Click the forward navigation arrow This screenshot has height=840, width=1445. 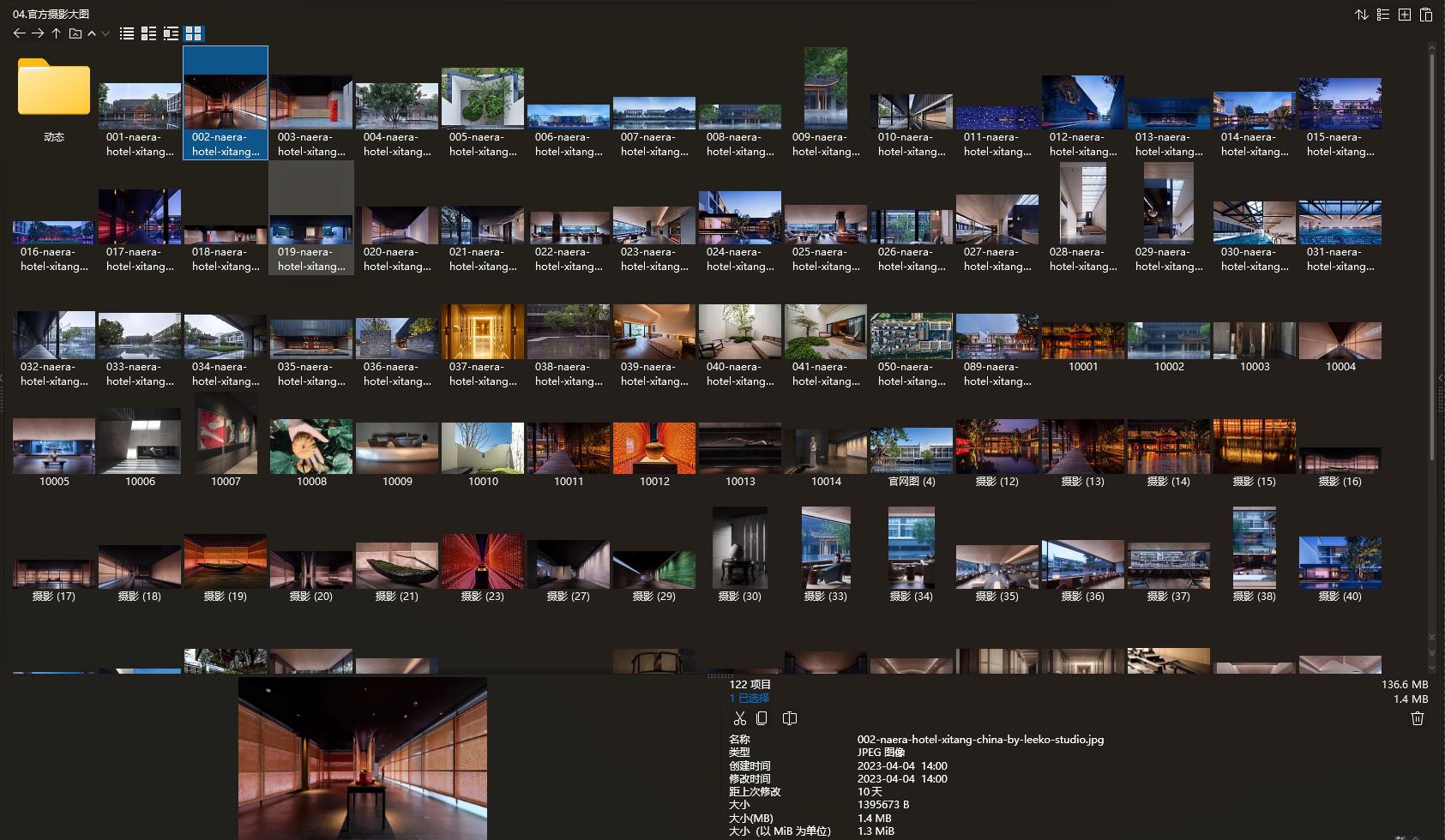pos(38,33)
